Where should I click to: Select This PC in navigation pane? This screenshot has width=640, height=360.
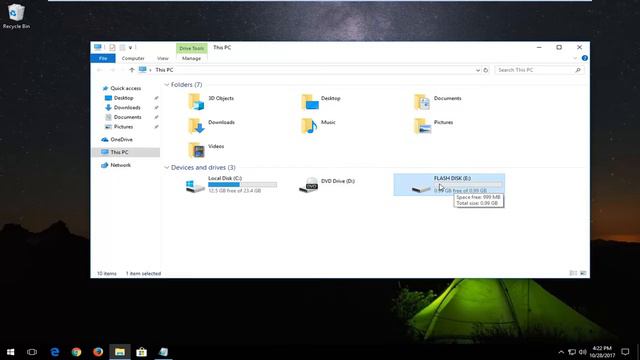pos(126,152)
